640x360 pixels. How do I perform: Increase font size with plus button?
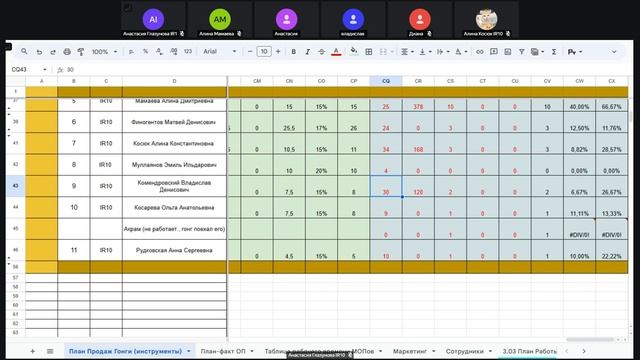click(278, 52)
